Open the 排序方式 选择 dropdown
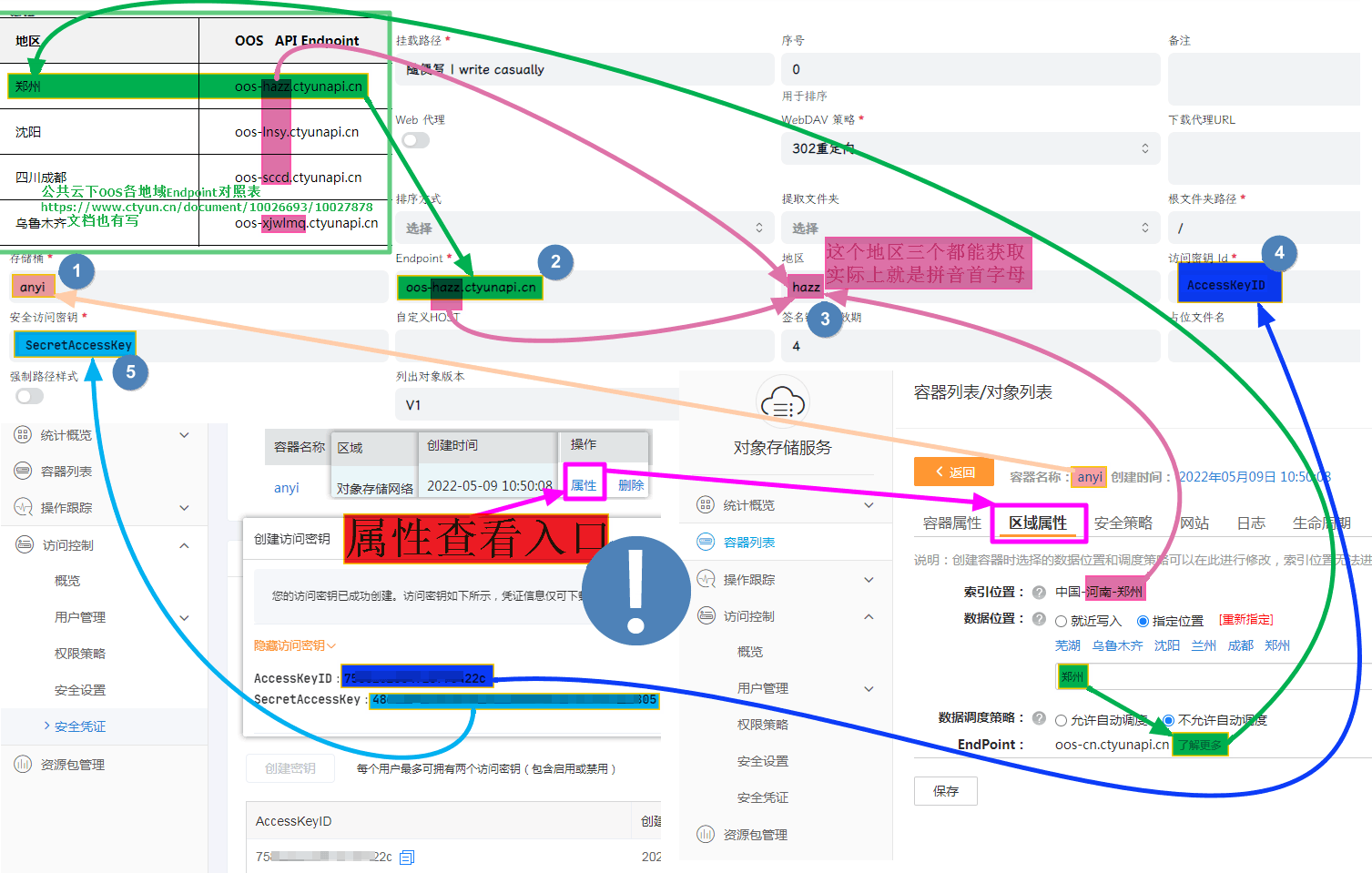This screenshot has width=1372, height=873. (x=583, y=228)
